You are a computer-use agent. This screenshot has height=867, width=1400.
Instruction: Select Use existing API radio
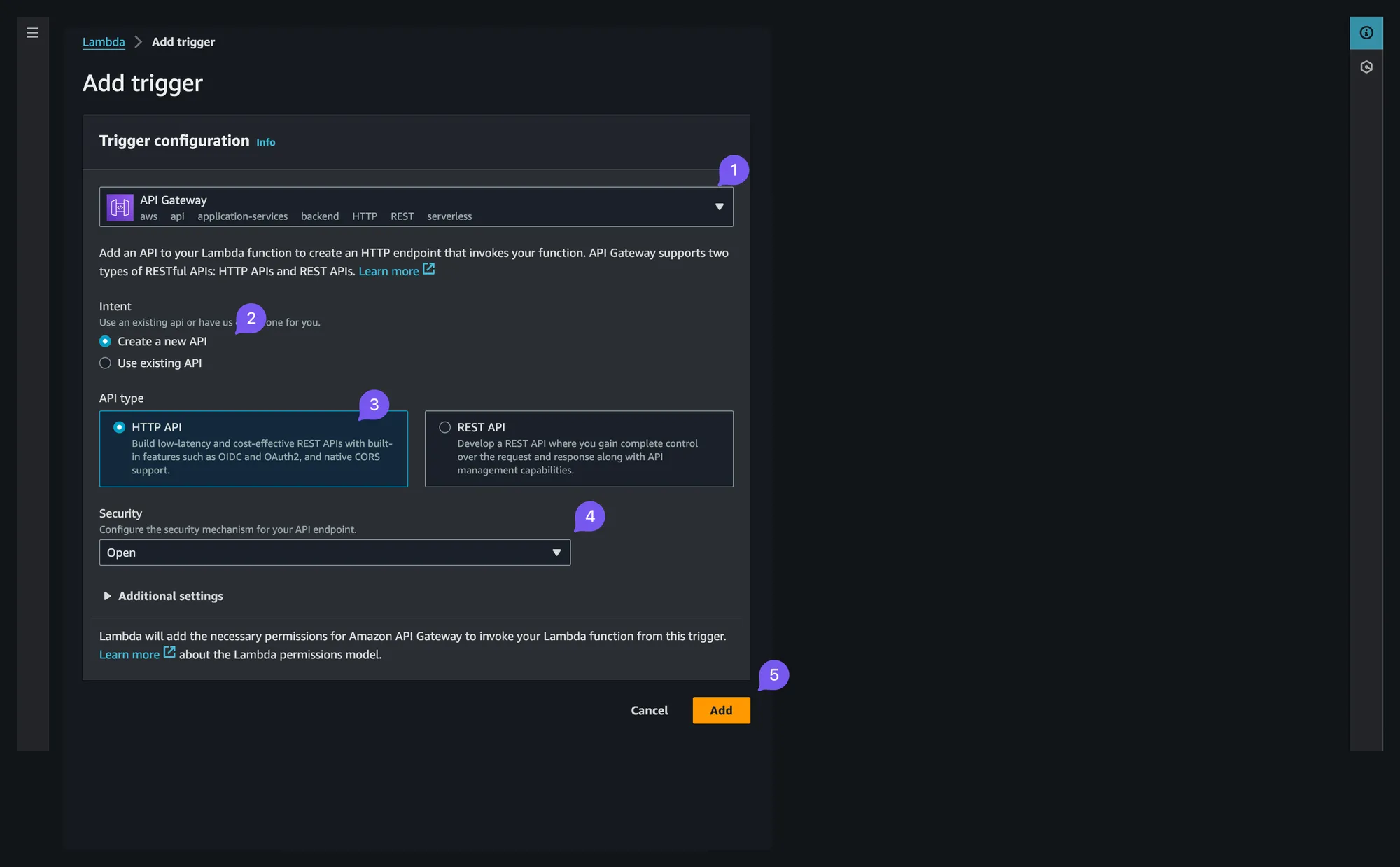click(x=105, y=363)
